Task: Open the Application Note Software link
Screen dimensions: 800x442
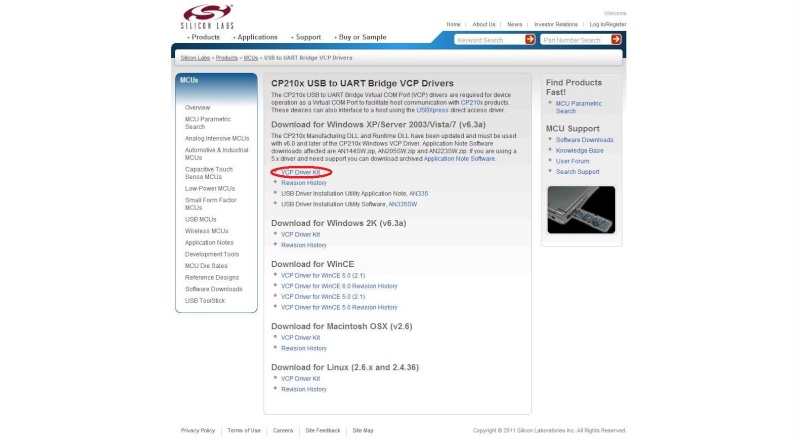Action: pos(459,159)
